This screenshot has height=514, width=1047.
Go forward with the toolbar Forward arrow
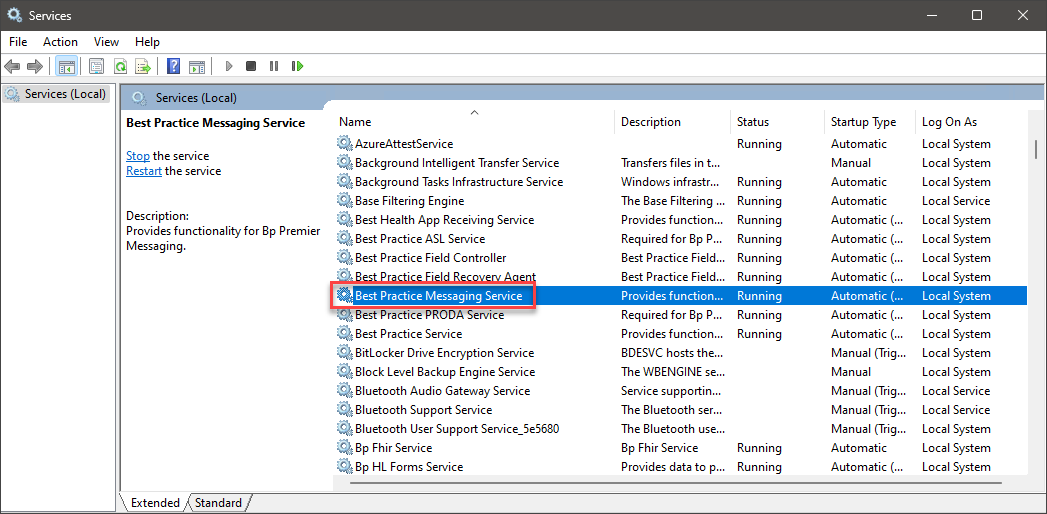pyautogui.click(x=35, y=66)
